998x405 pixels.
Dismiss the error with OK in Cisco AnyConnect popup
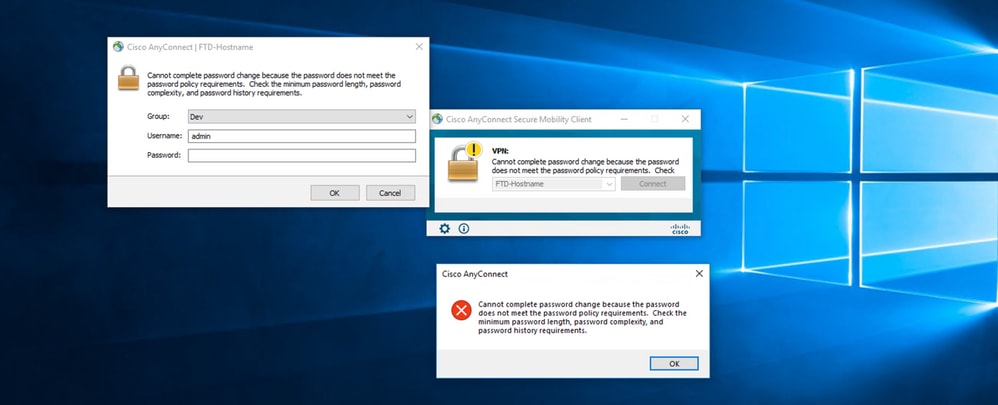(x=674, y=364)
